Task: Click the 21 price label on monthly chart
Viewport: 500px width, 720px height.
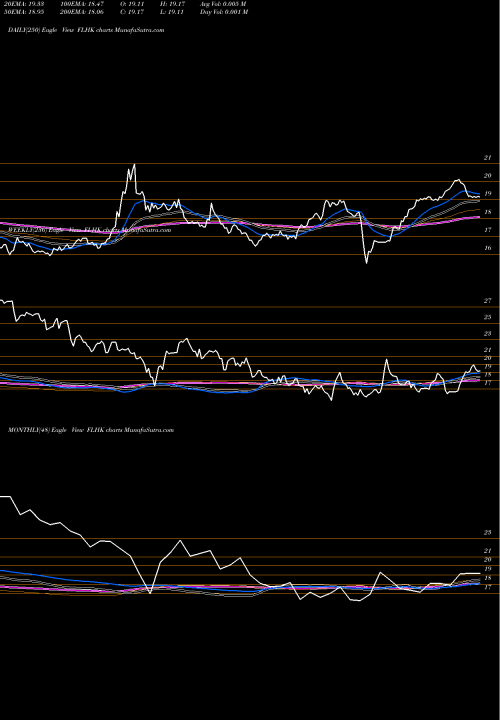Action: point(488,551)
